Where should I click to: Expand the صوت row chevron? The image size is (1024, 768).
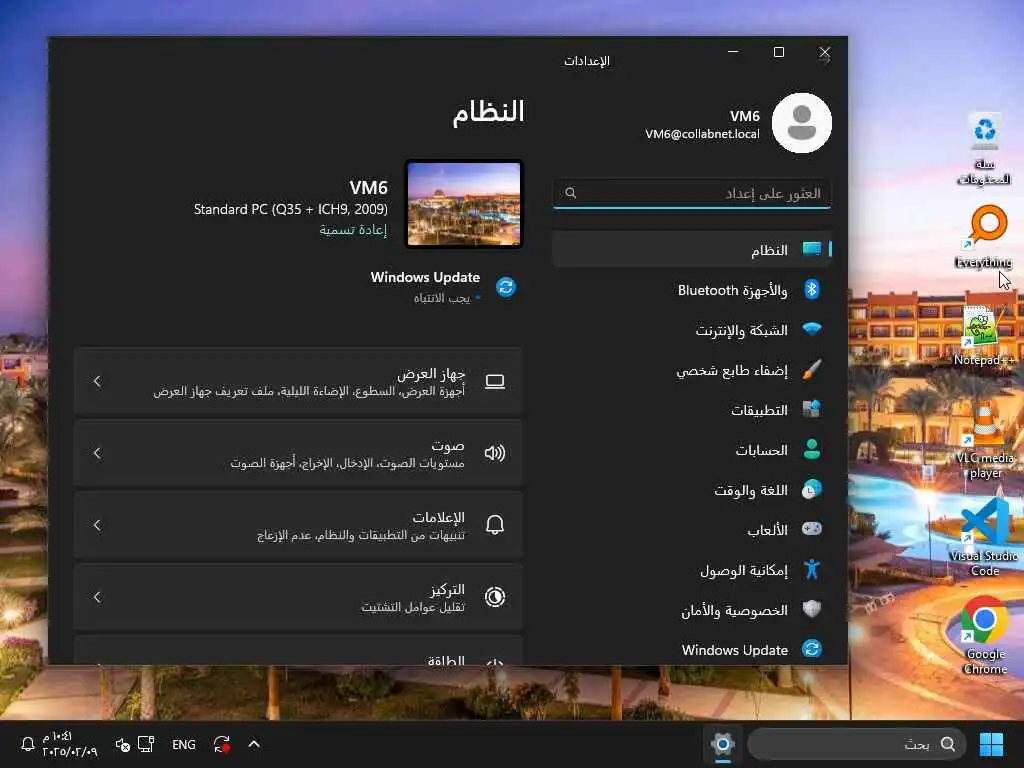[97, 453]
